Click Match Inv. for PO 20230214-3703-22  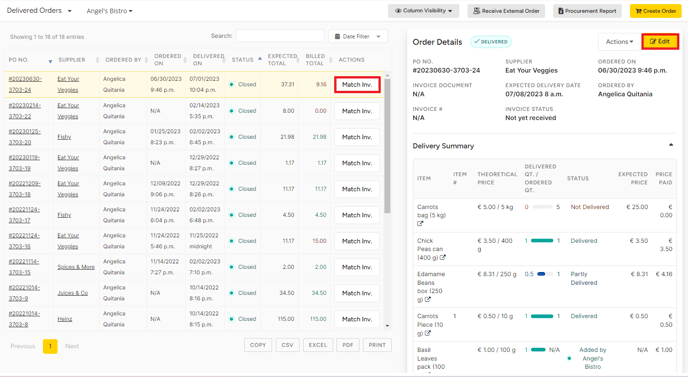click(357, 111)
